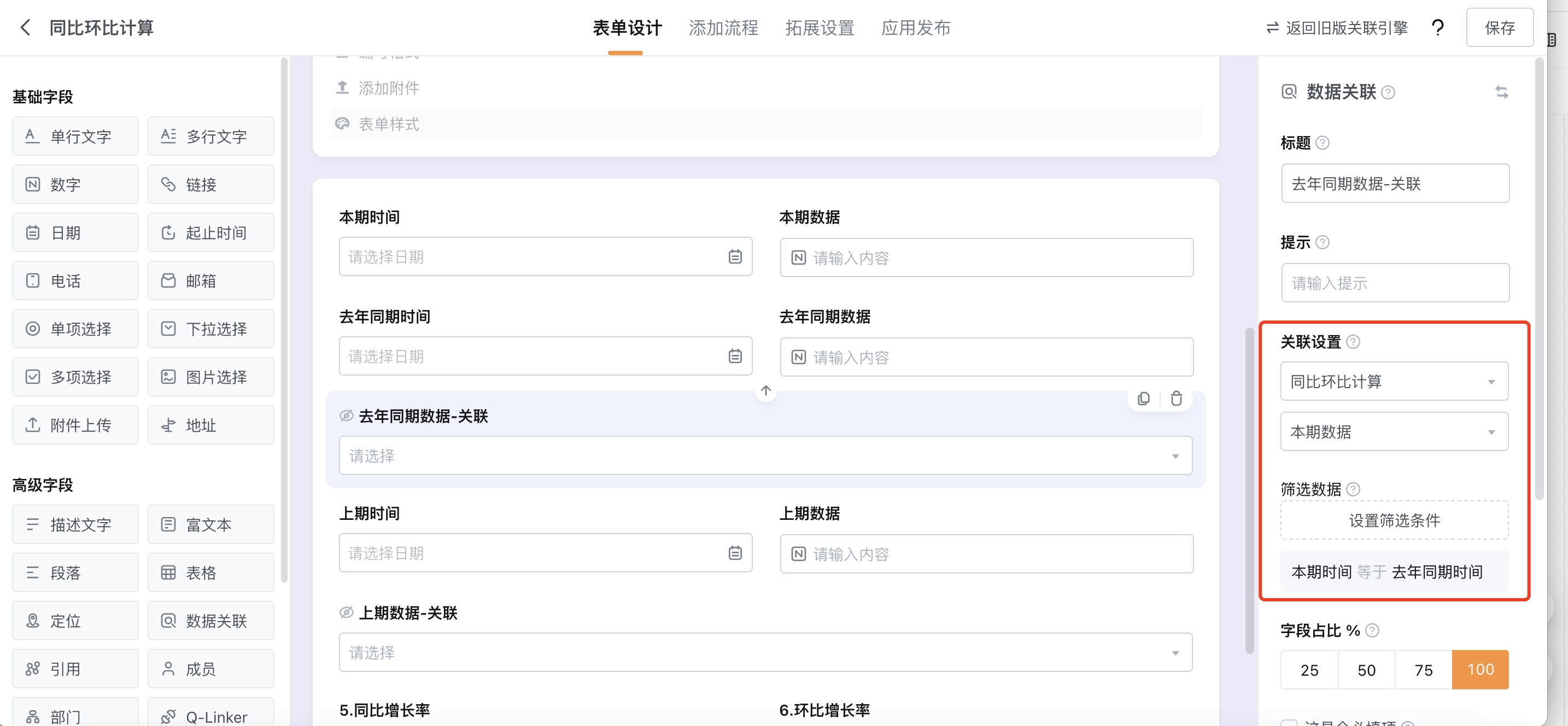Image resolution: width=1568 pixels, height=726 pixels.
Task: Delete the selected field with trash icon
Action: pos(1176,398)
